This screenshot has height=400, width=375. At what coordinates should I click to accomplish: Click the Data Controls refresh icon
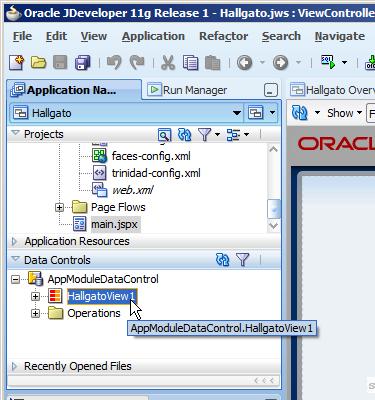[222, 260]
